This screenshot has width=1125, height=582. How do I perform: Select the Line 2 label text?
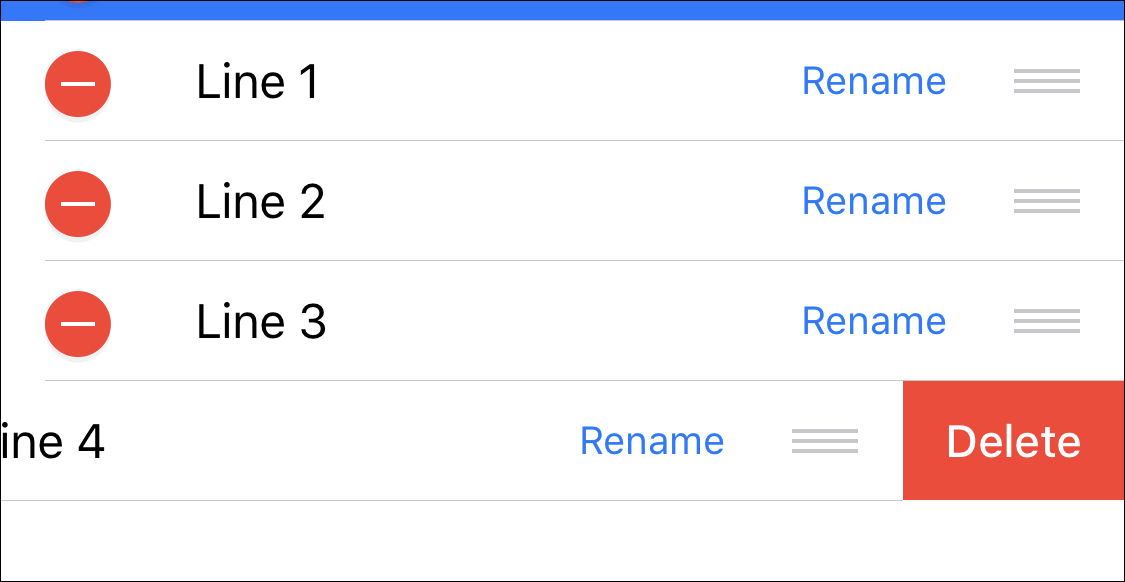tap(260, 202)
